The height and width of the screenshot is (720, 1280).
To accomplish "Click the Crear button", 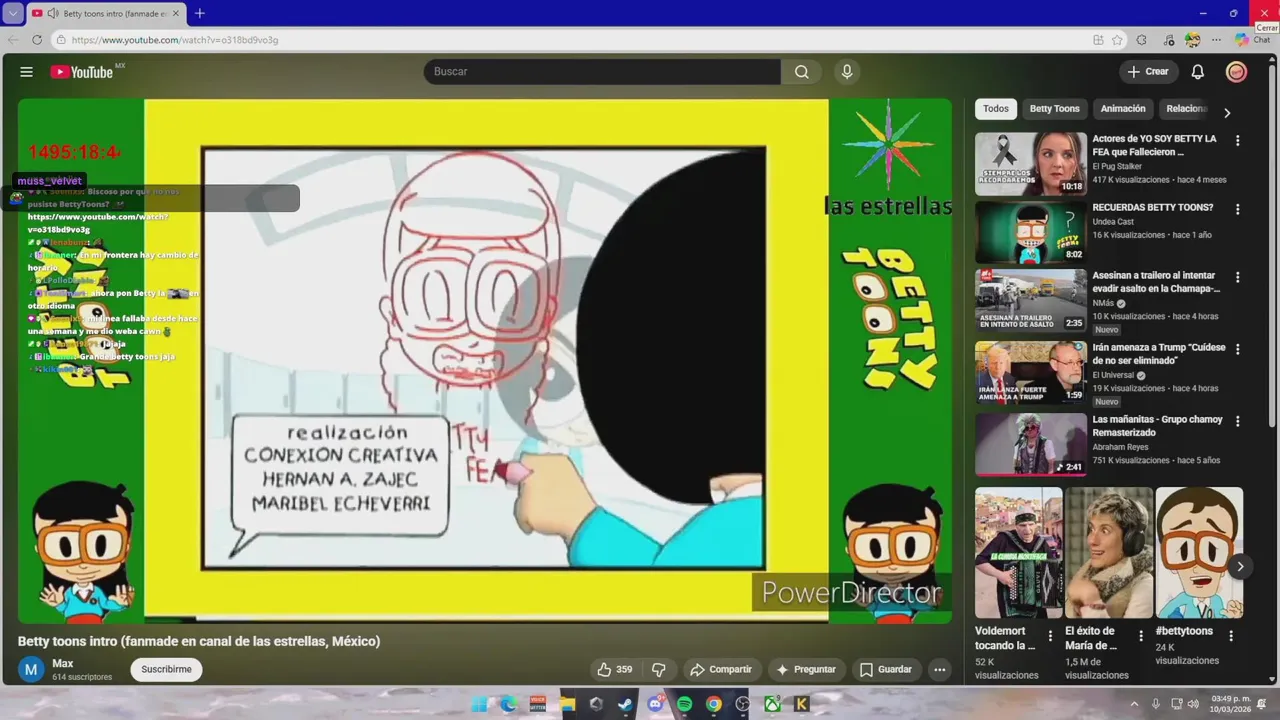I will coord(1148,72).
